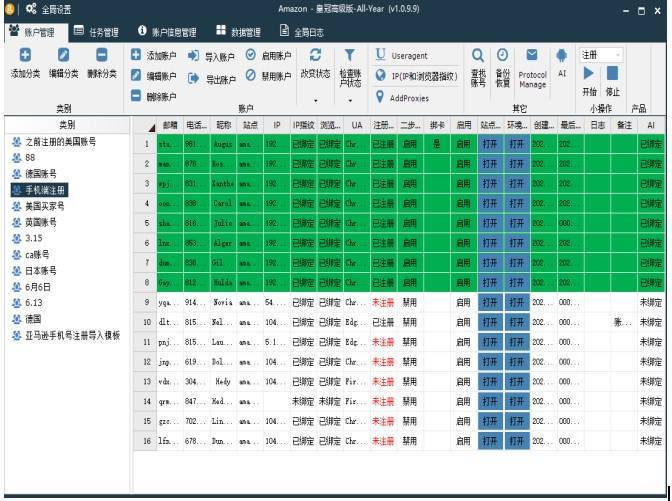This screenshot has height=501, width=672.
Task: Click 站点 打开 button in row 16
Action: coord(490,441)
